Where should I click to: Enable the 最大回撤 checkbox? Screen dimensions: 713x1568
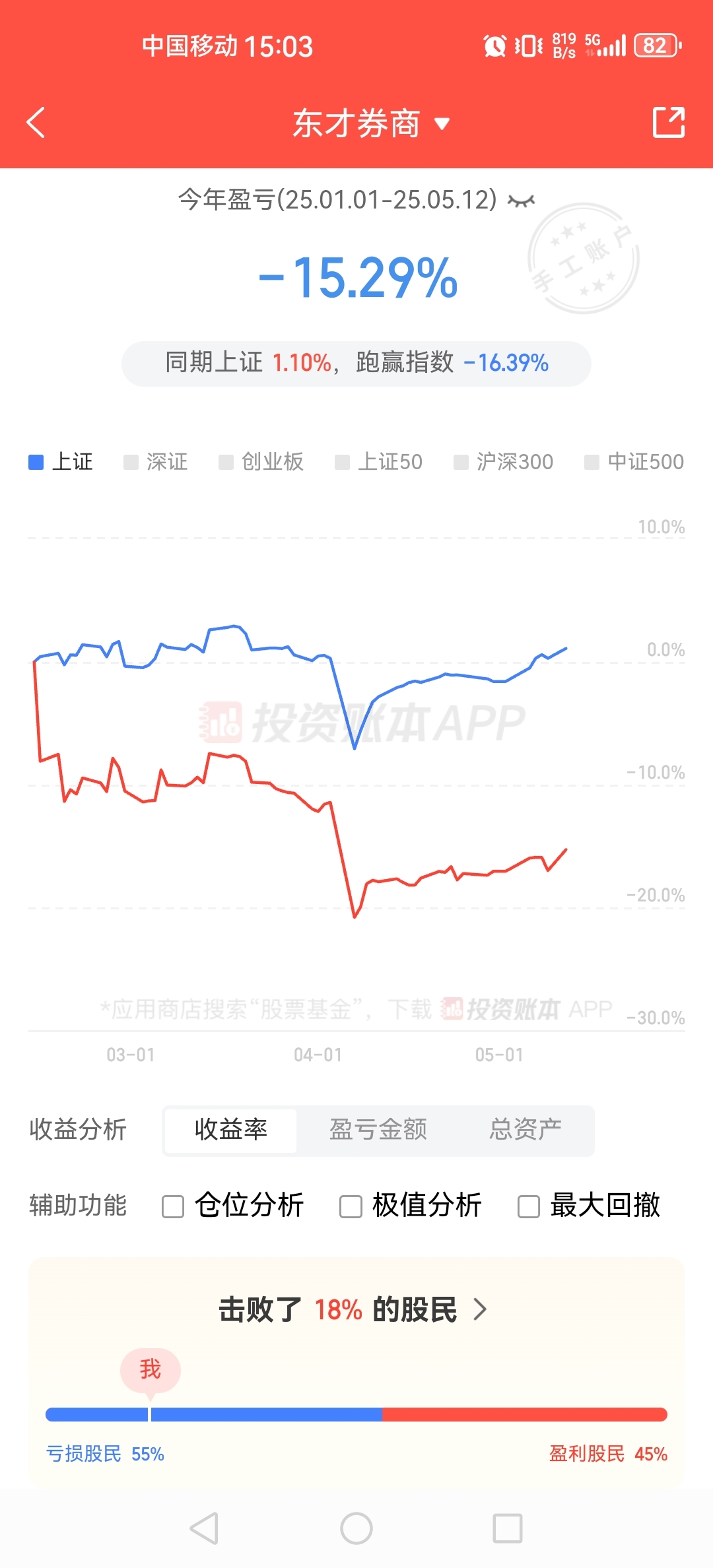(x=529, y=1207)
